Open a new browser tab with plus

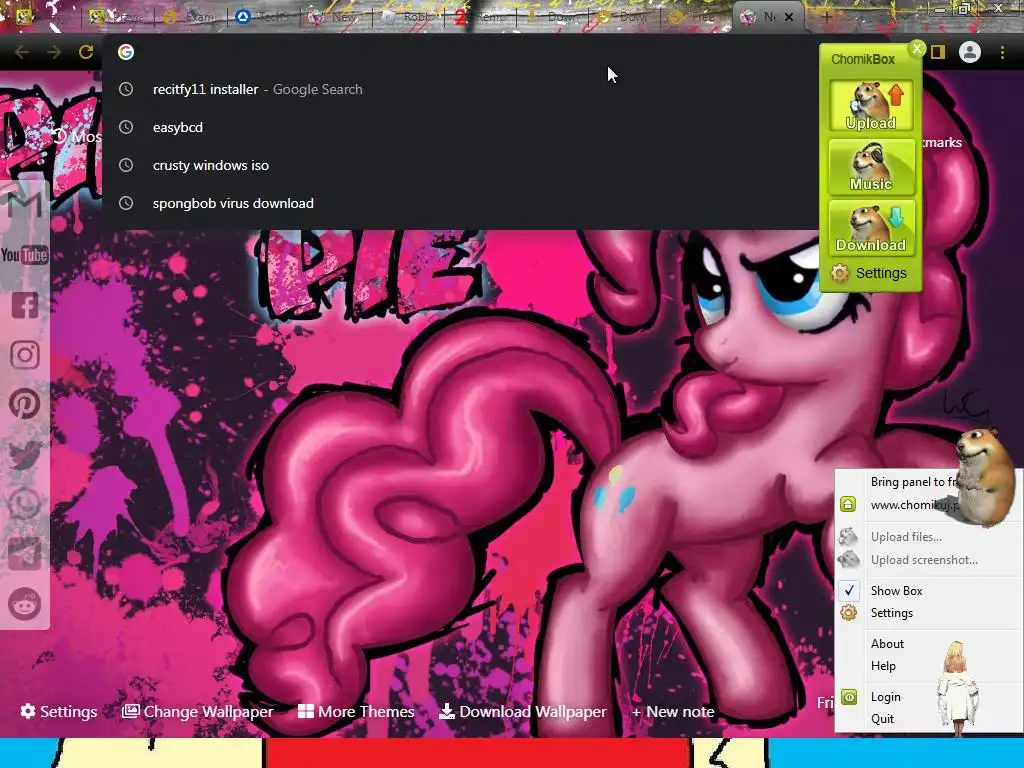click(x=827, y=17)
